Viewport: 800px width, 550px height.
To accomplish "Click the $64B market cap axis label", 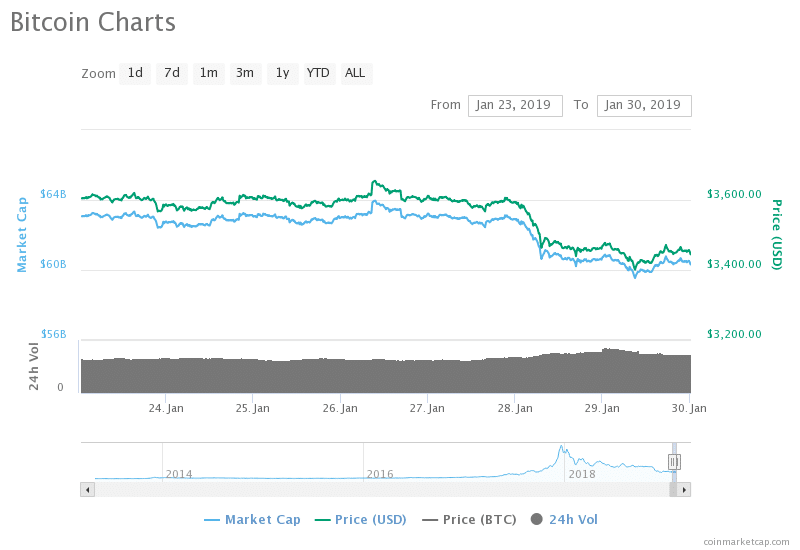I will (x=54, y=194).
